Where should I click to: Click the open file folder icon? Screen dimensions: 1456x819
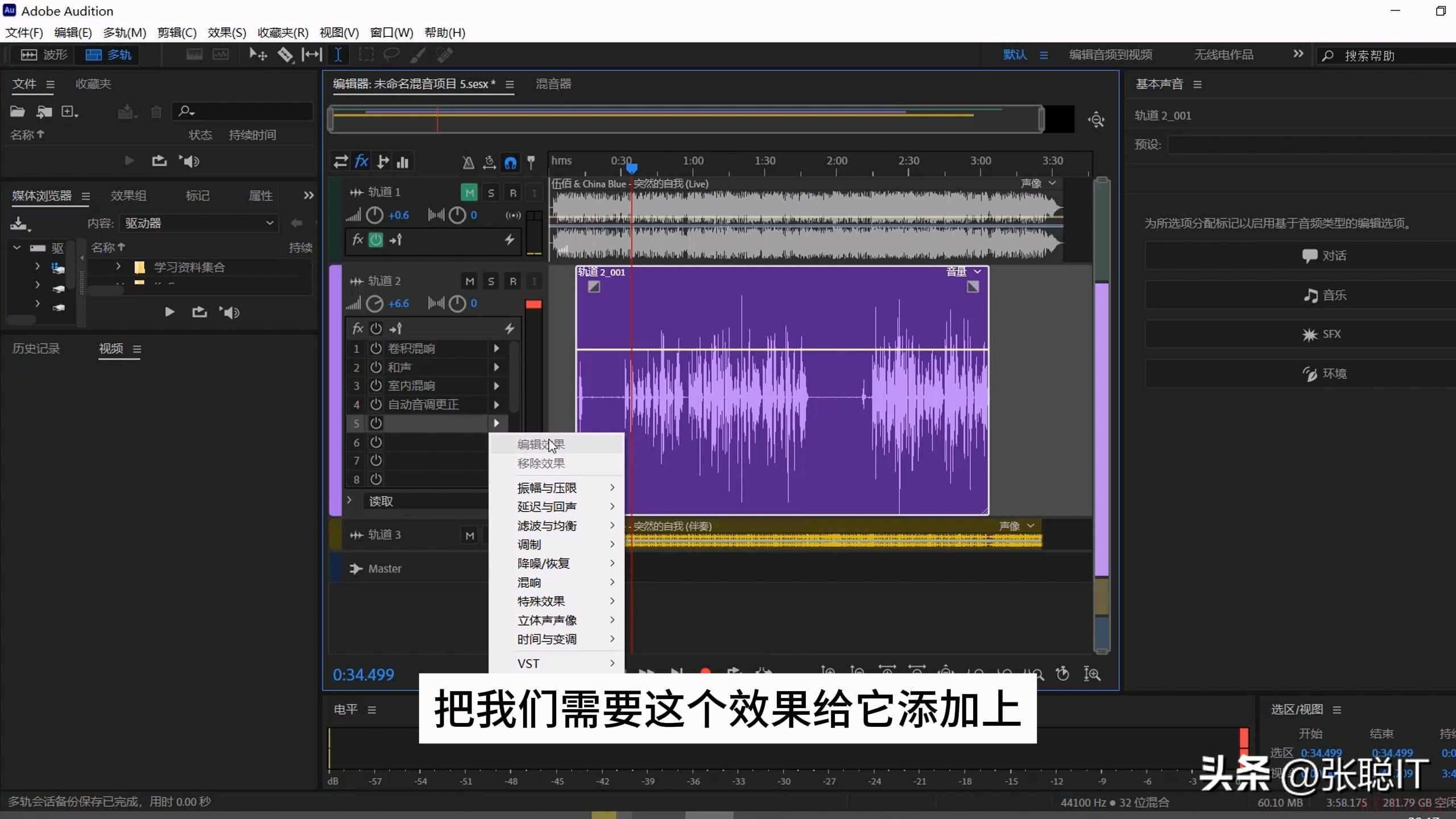pyautogui.click(x=17, y=111)
